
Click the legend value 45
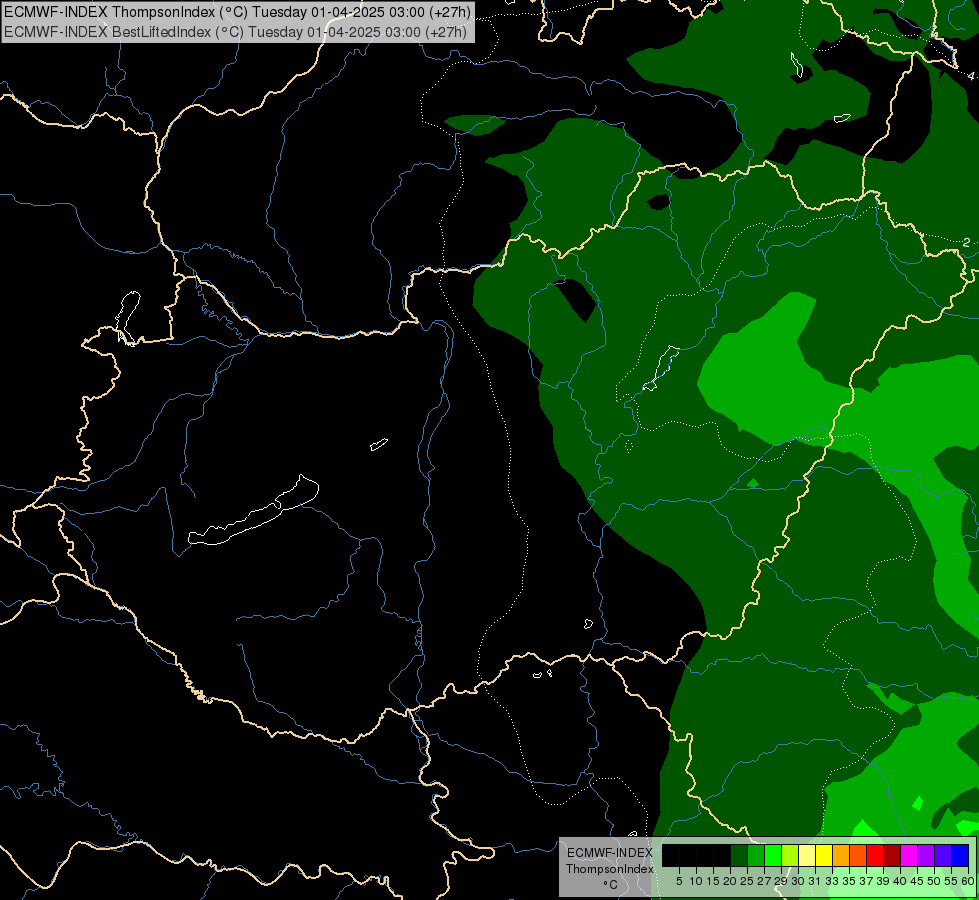(917, 881)
